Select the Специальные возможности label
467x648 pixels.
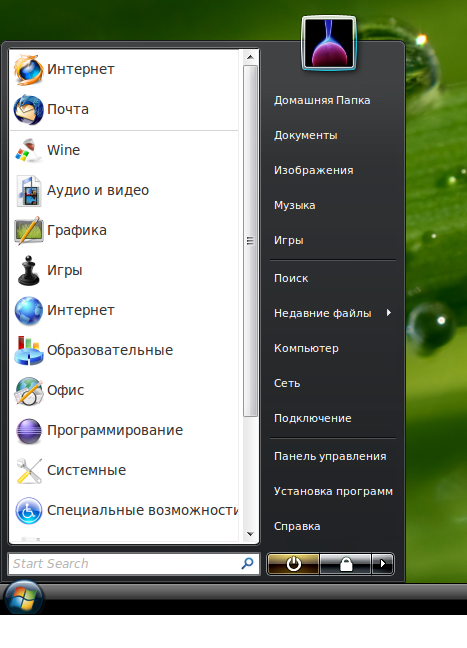[x=143, y=510]
